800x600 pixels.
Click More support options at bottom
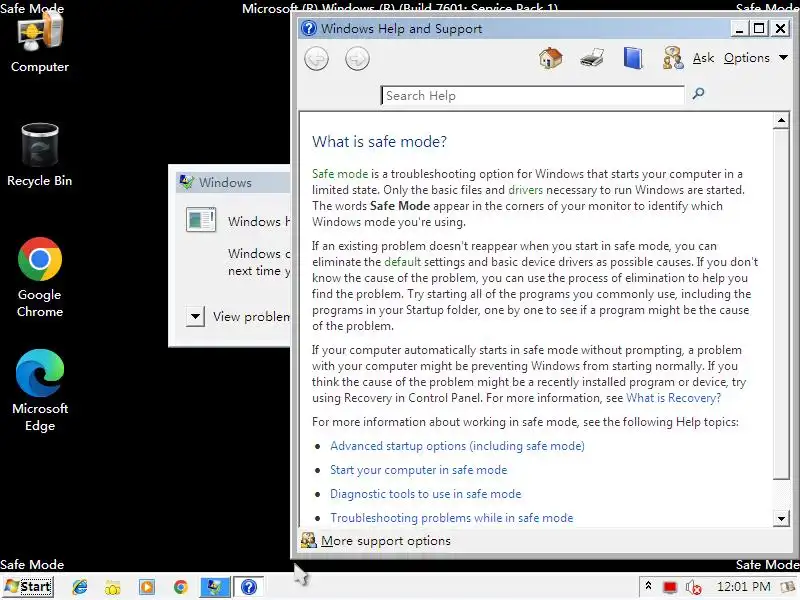pos(386,540)
